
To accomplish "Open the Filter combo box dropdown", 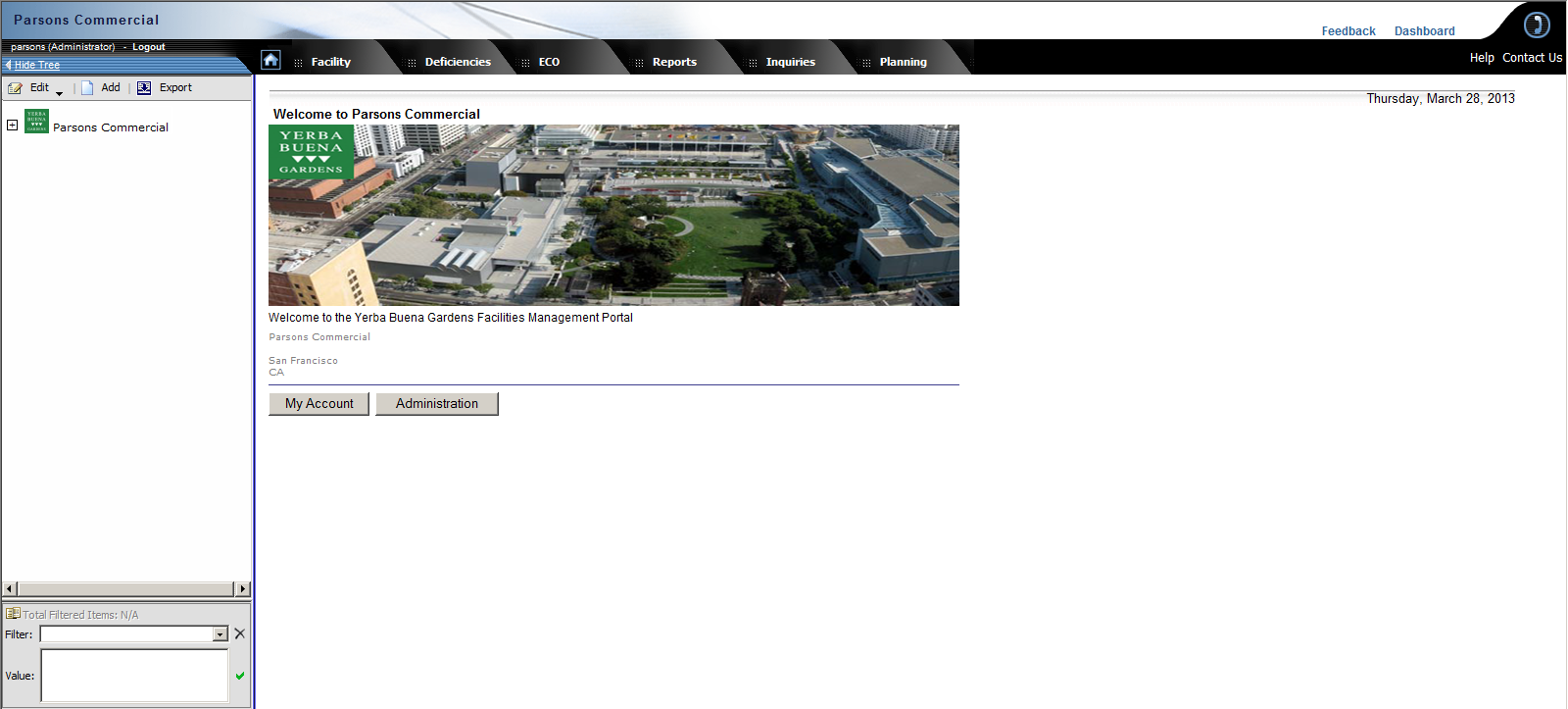I will click(220, 634).
